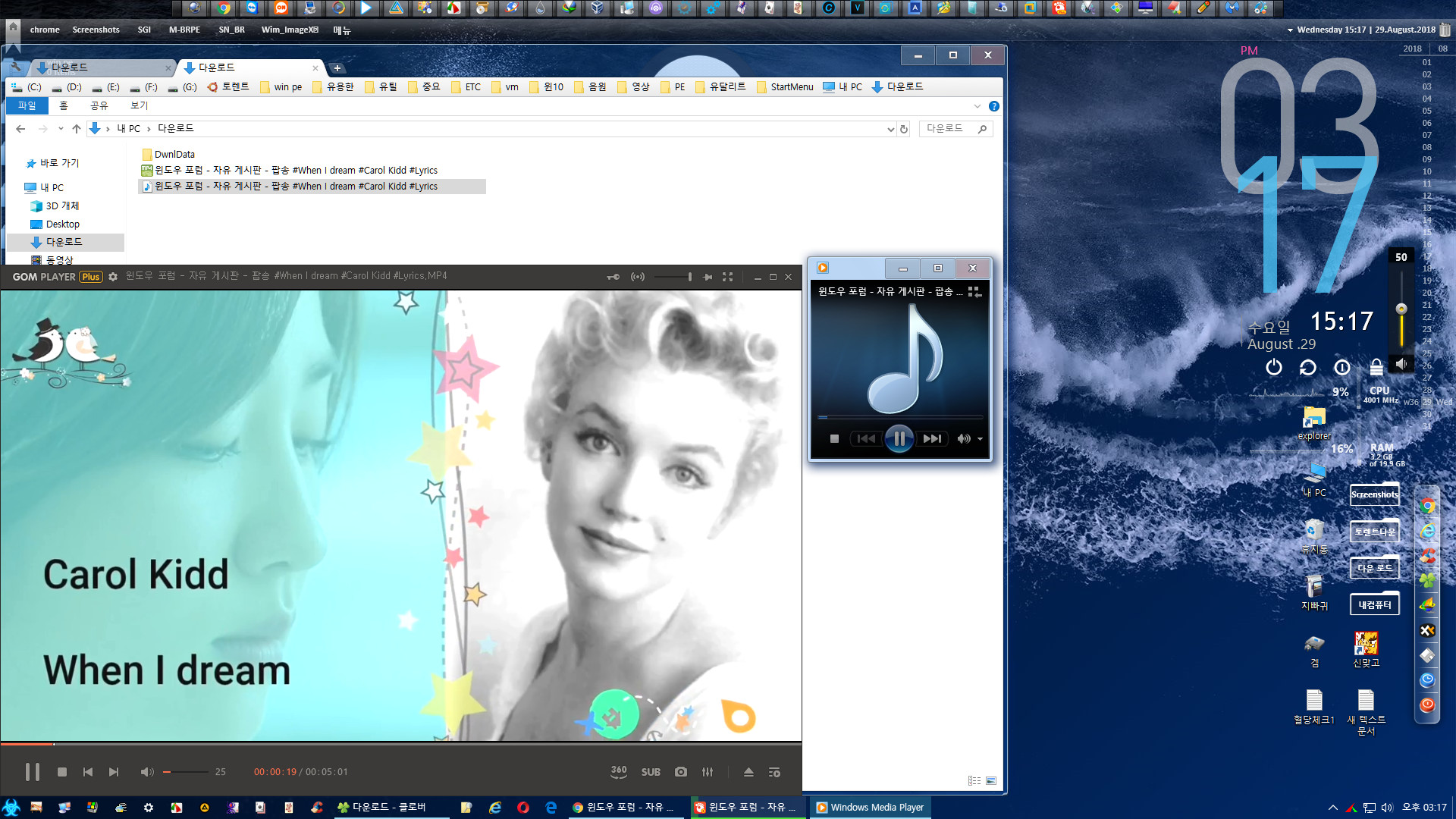This screenshot has height=819, width=1456.
Task: Open the 보기 ribbon tab
Action: point(140,106)
